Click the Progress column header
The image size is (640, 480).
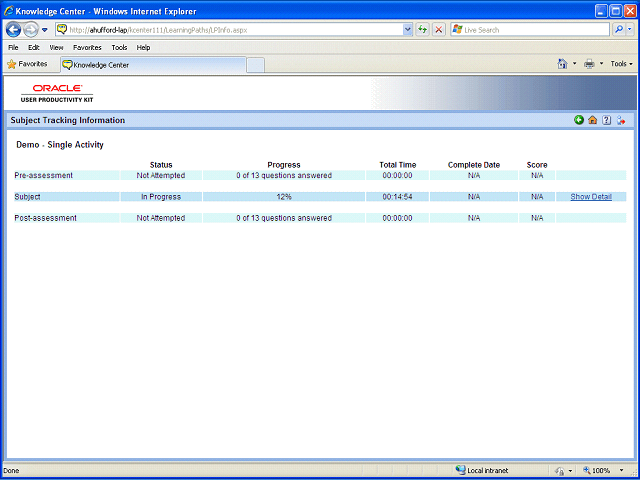284,165
